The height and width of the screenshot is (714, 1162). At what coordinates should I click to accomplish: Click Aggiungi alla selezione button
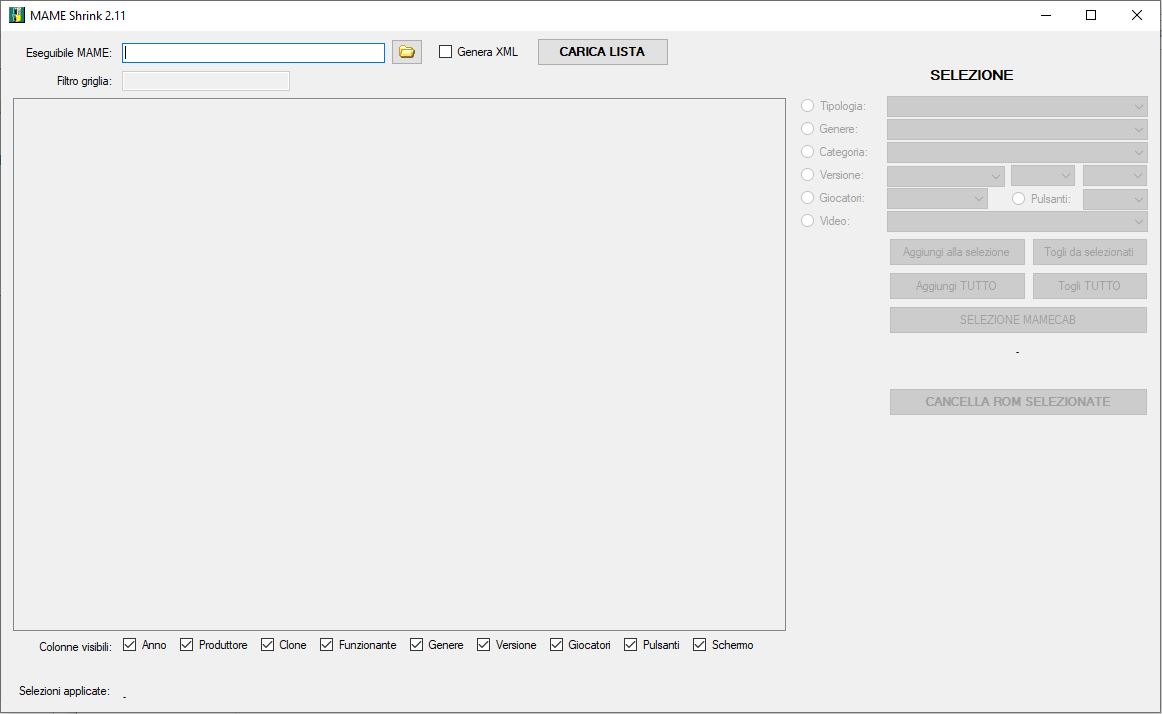click(957, 252)
